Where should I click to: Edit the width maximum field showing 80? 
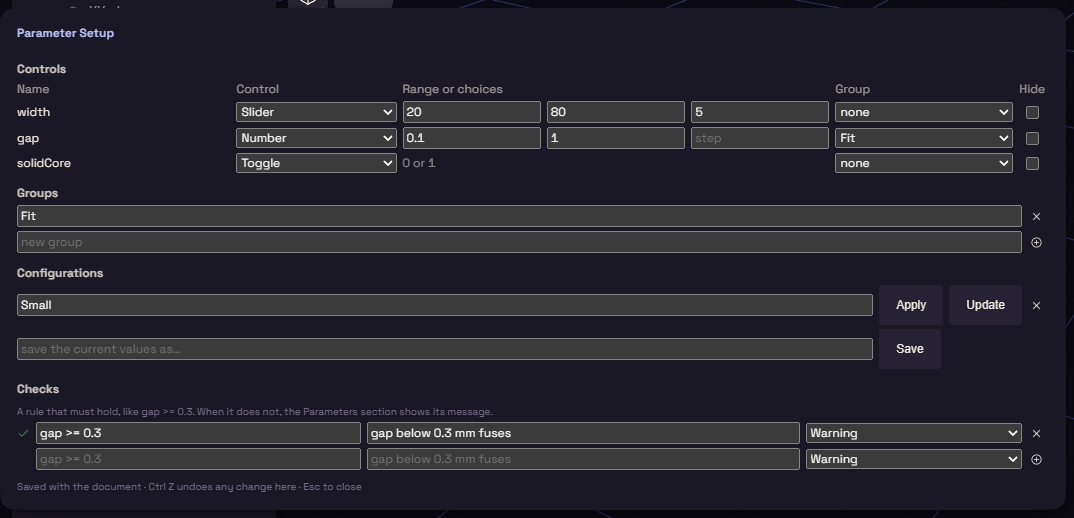coord(615,112)
